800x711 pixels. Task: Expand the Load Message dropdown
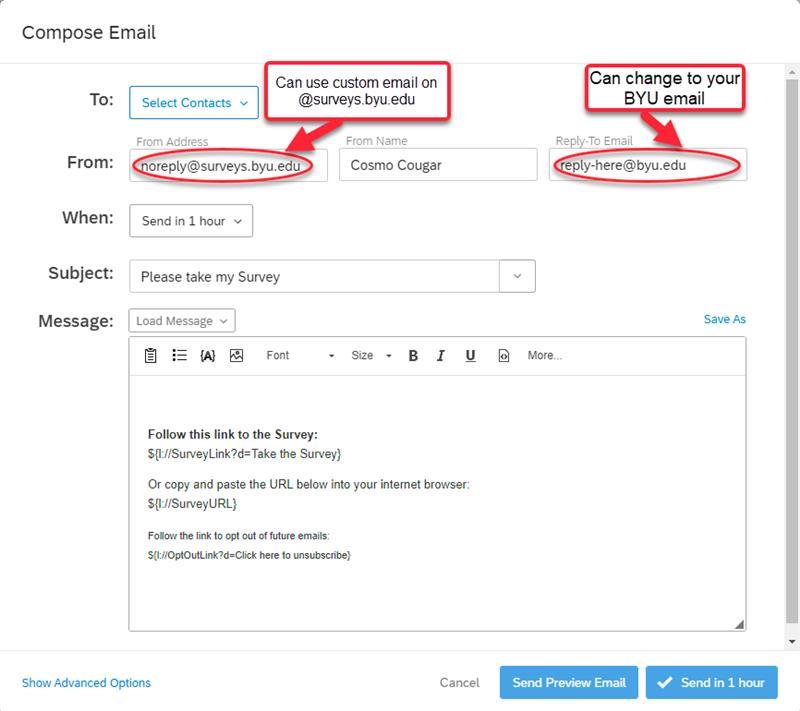coord(182,321)
